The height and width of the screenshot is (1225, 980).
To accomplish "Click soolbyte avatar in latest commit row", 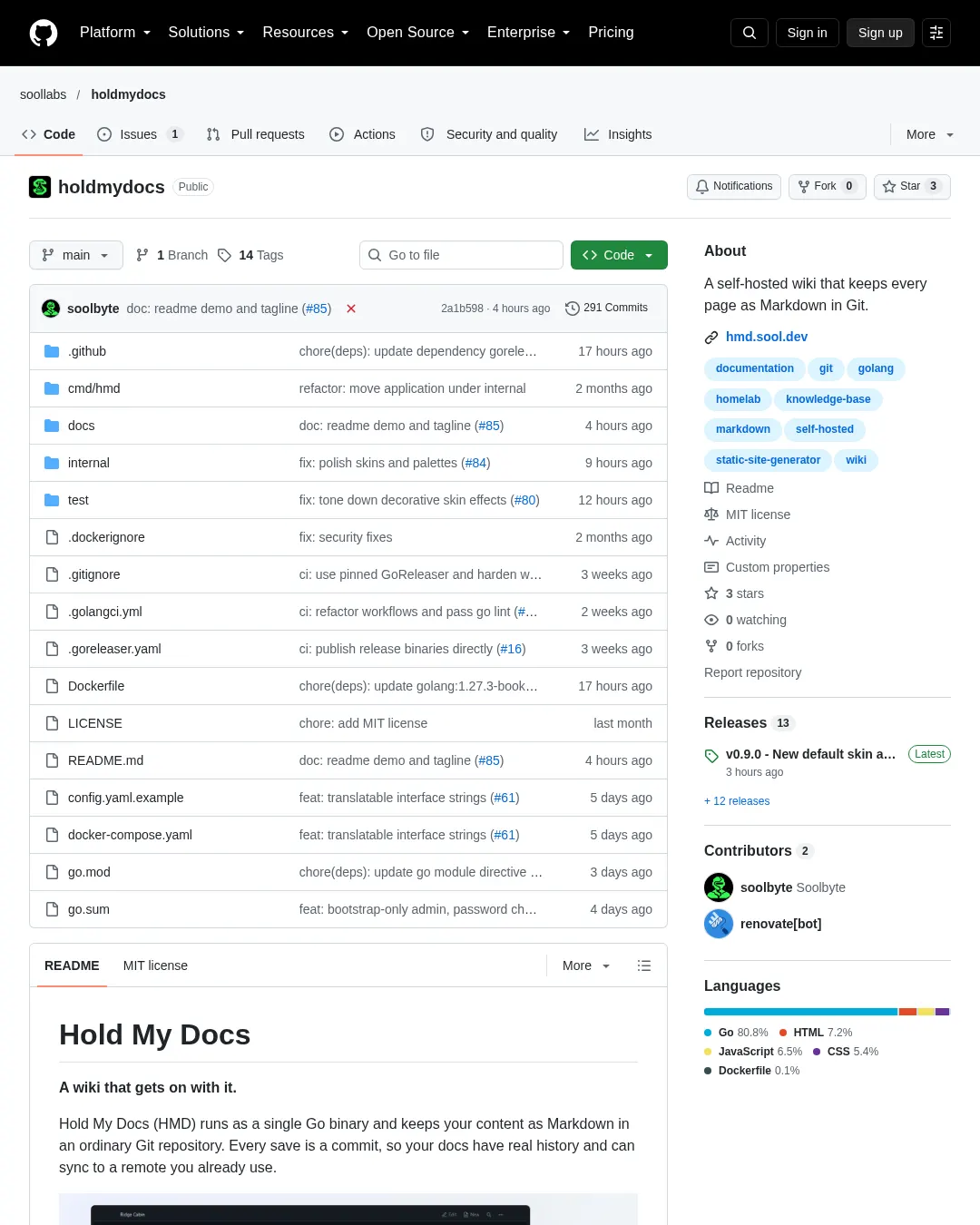I will point(51,309).
